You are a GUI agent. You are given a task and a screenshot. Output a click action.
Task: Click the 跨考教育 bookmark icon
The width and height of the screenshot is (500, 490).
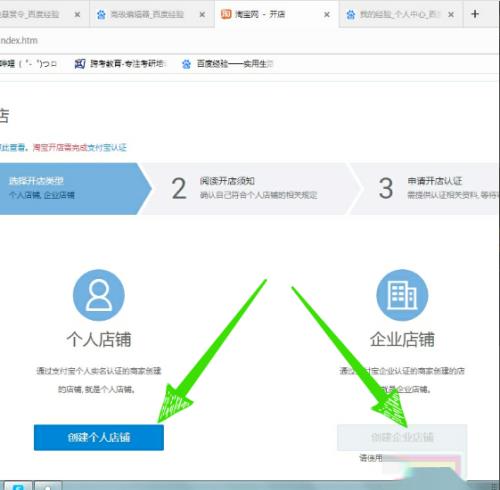tap(80, 63)
